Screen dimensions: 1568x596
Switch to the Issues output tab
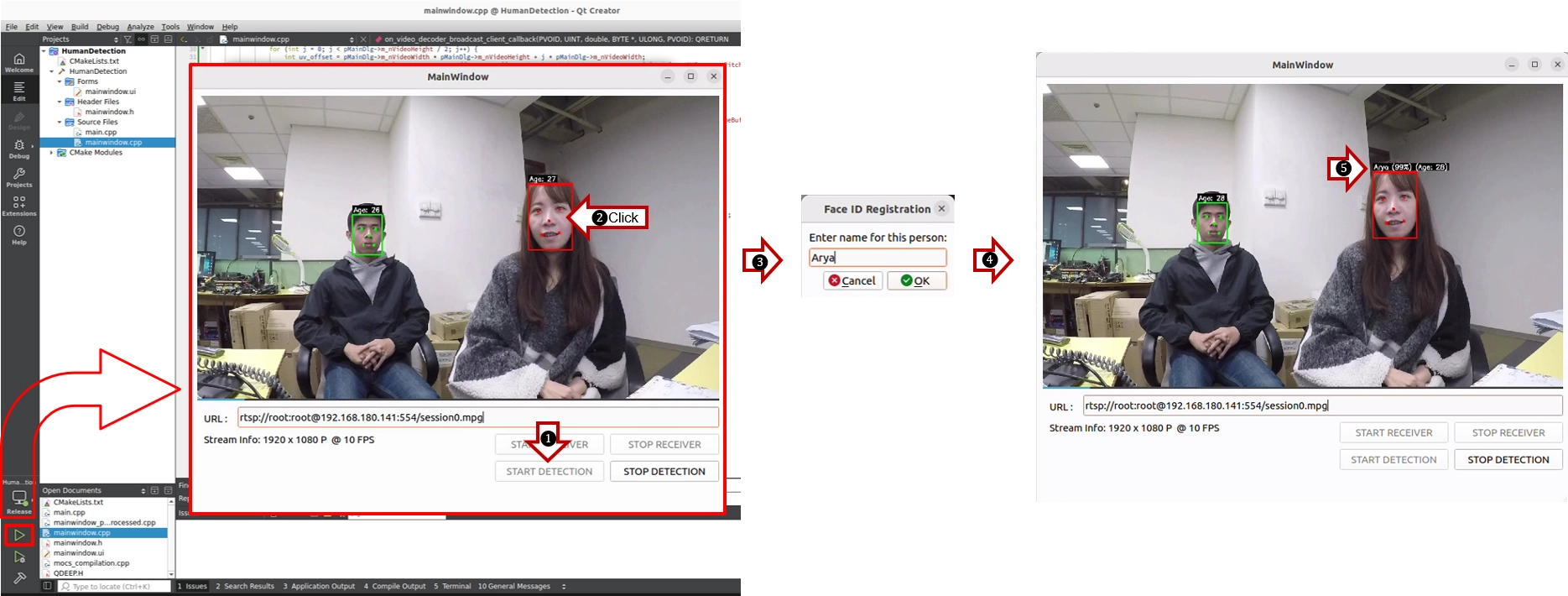click(192, 586)
